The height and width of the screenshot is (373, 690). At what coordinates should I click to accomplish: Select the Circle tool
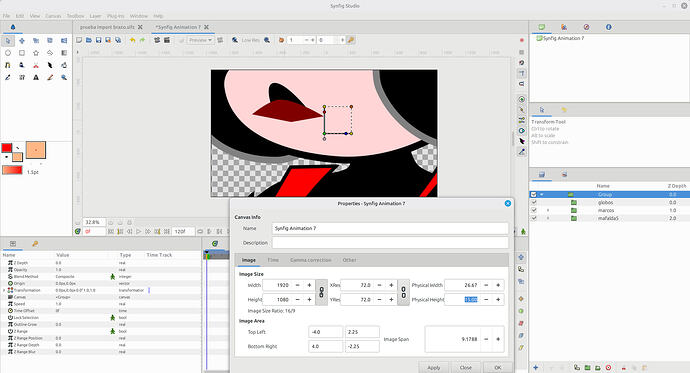[8, 53]
